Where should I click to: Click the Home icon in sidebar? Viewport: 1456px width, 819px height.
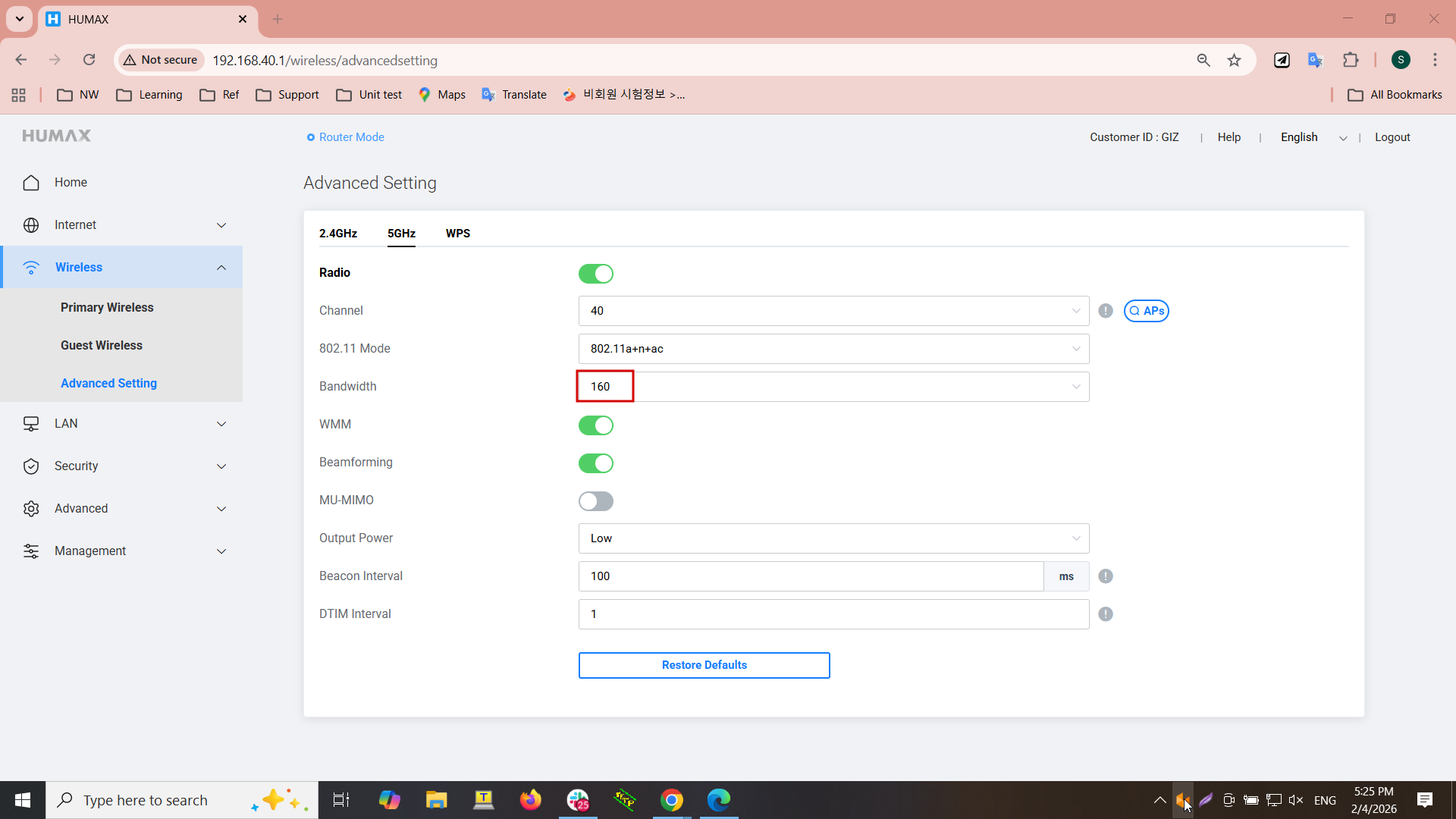coord(31,183)
